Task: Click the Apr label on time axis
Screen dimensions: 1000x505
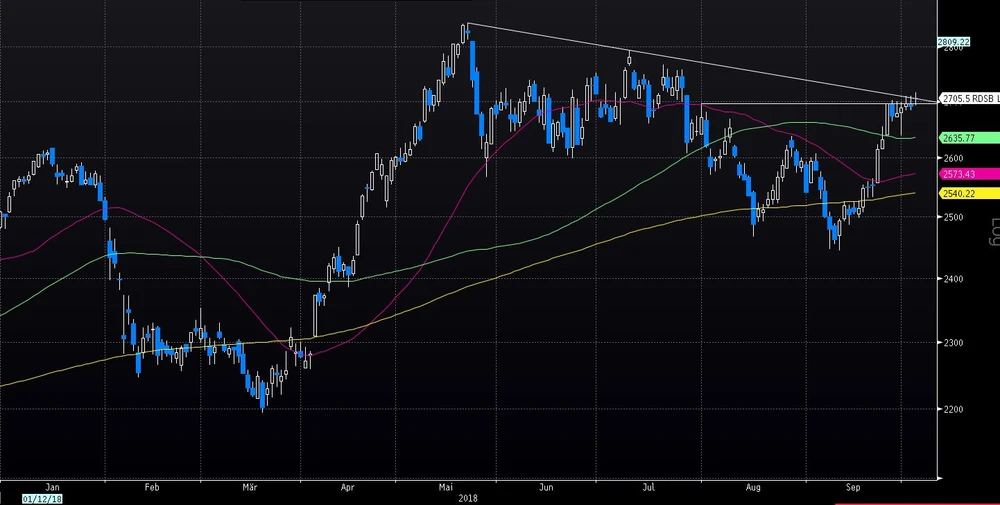Action: pos(348,485)
